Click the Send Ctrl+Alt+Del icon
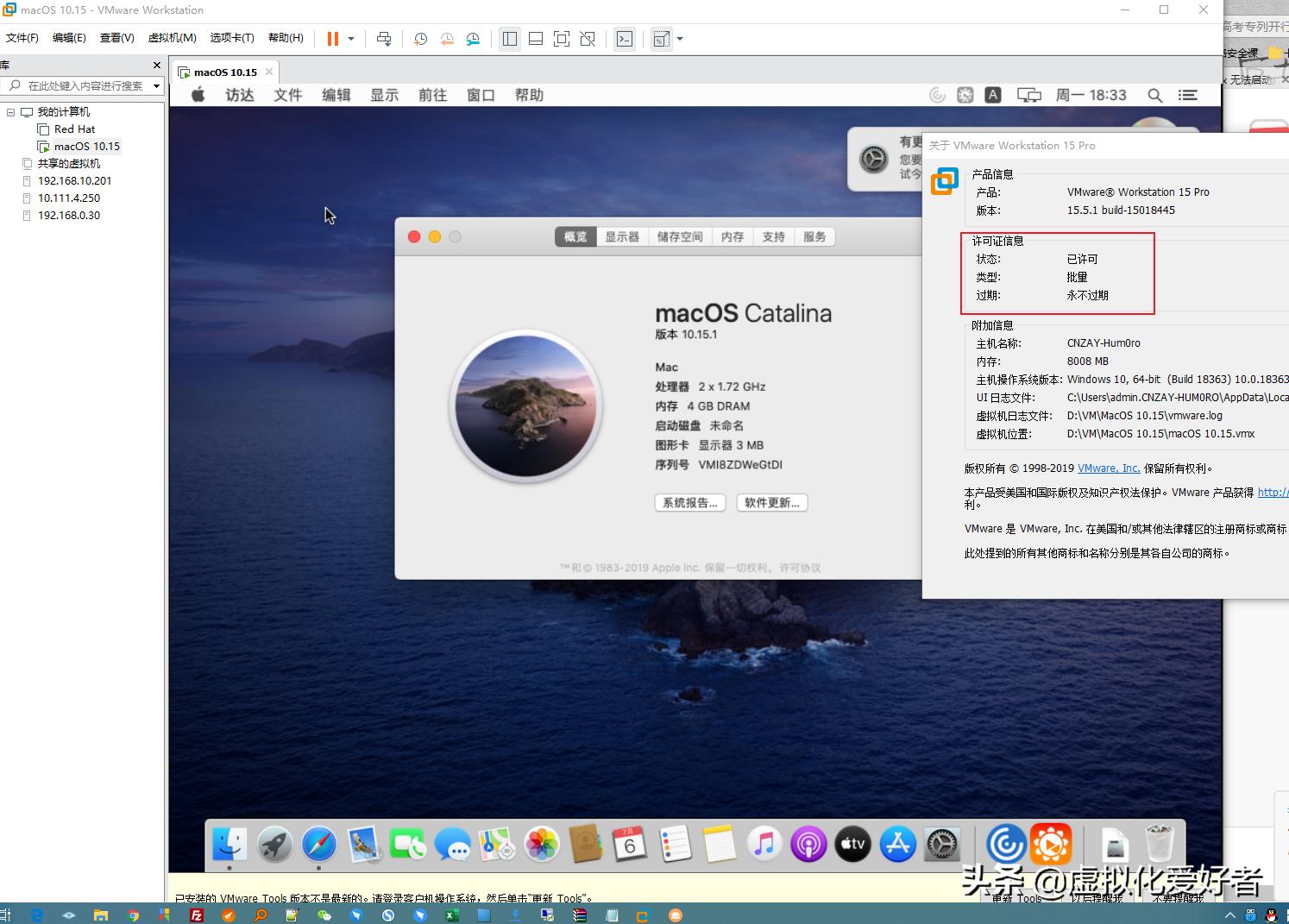1289x924 pixels. click(385, 38)
